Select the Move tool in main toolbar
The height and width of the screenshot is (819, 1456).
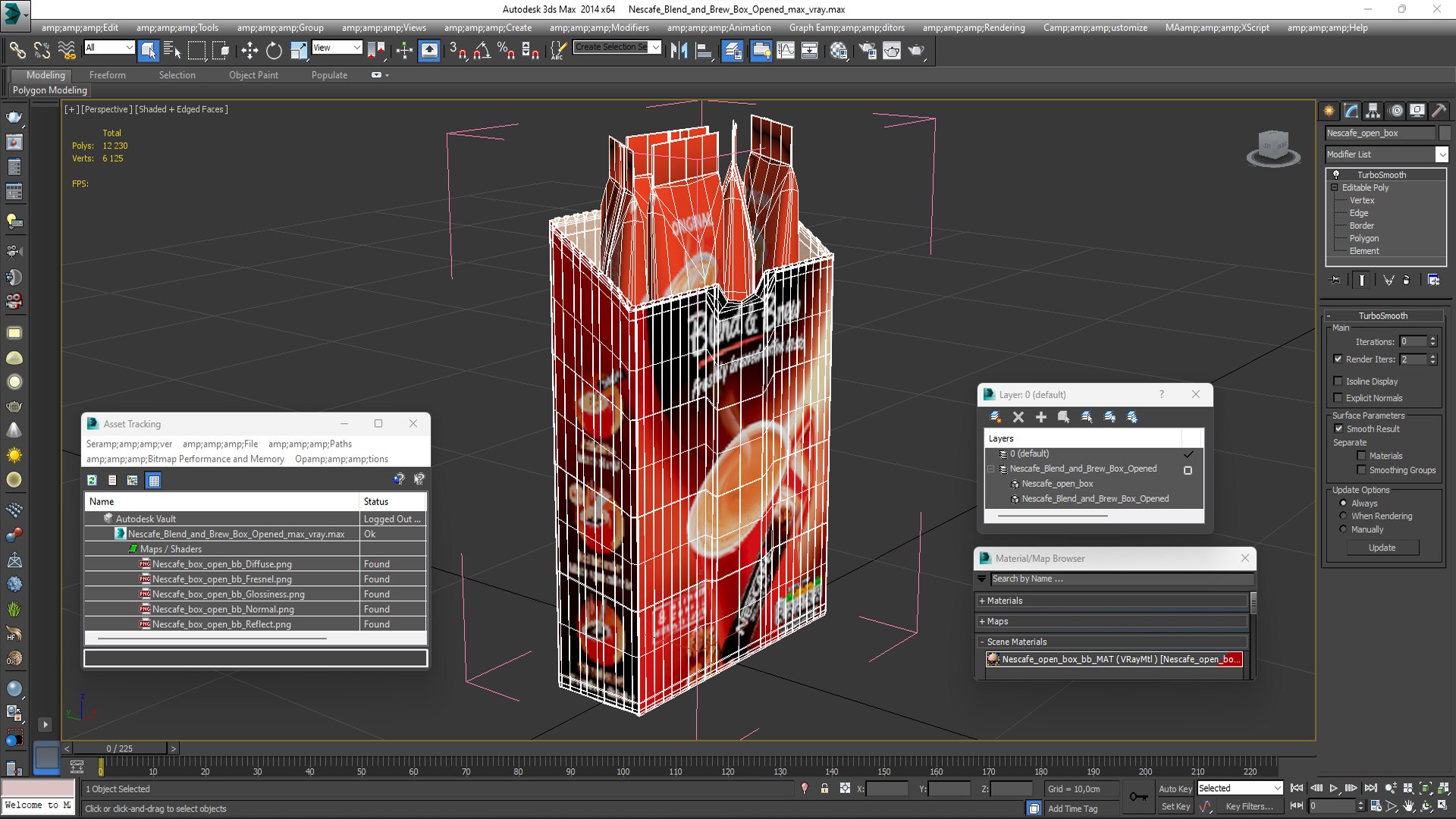[x=249, y=51]
